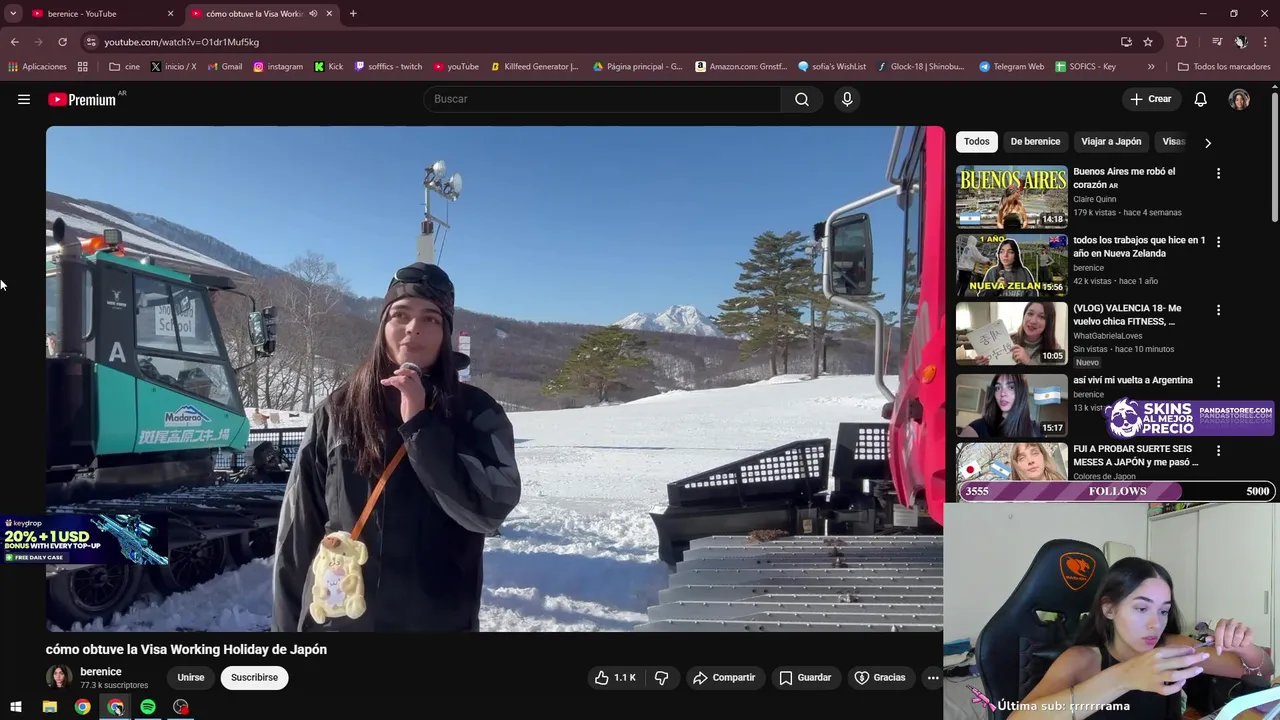Open Spotify from taskbar
1280x720 pixels.
148,707
